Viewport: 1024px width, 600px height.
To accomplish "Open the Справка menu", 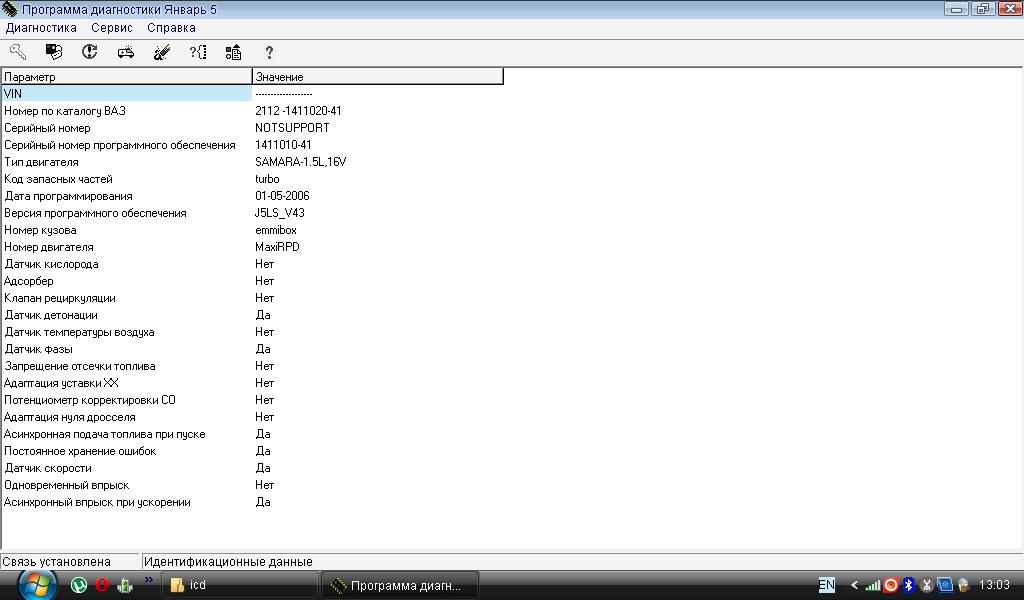I will click(171, 28).
